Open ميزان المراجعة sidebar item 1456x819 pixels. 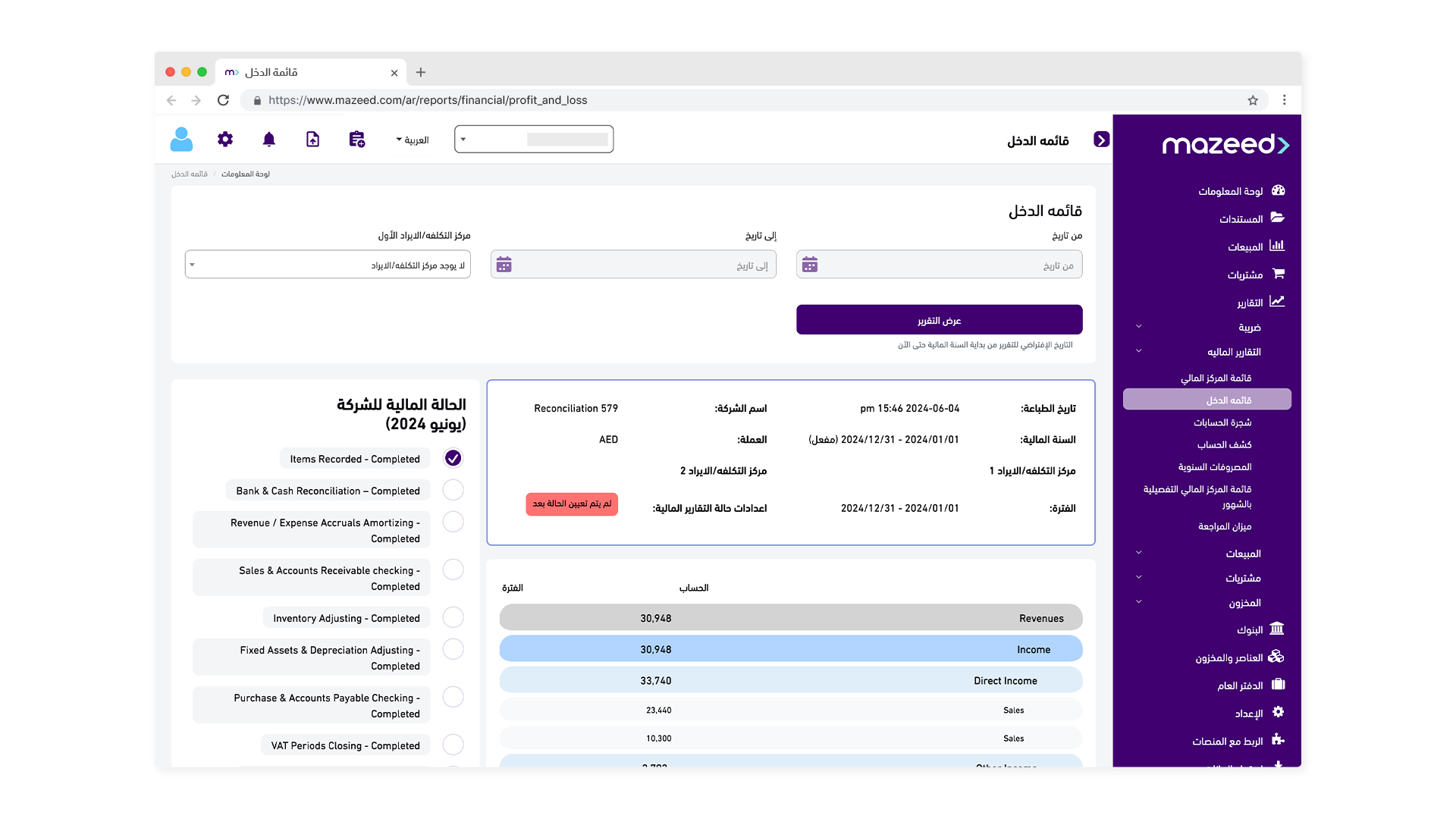point(1224,526)
